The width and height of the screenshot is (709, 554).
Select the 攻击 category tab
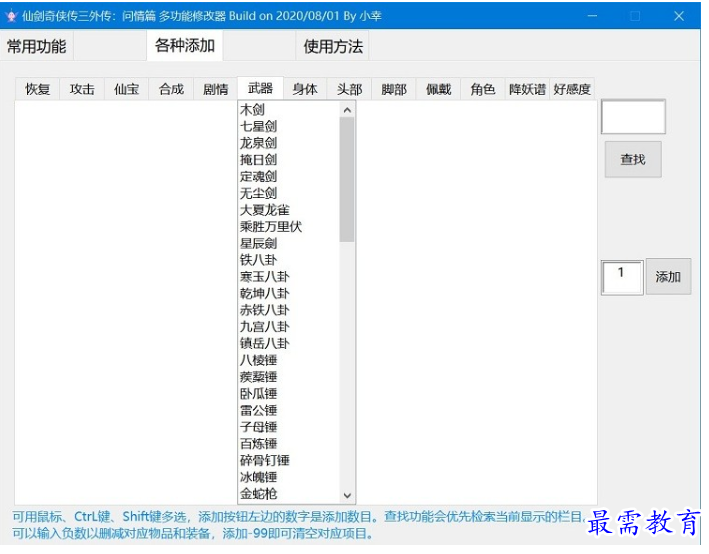(82, 89)
